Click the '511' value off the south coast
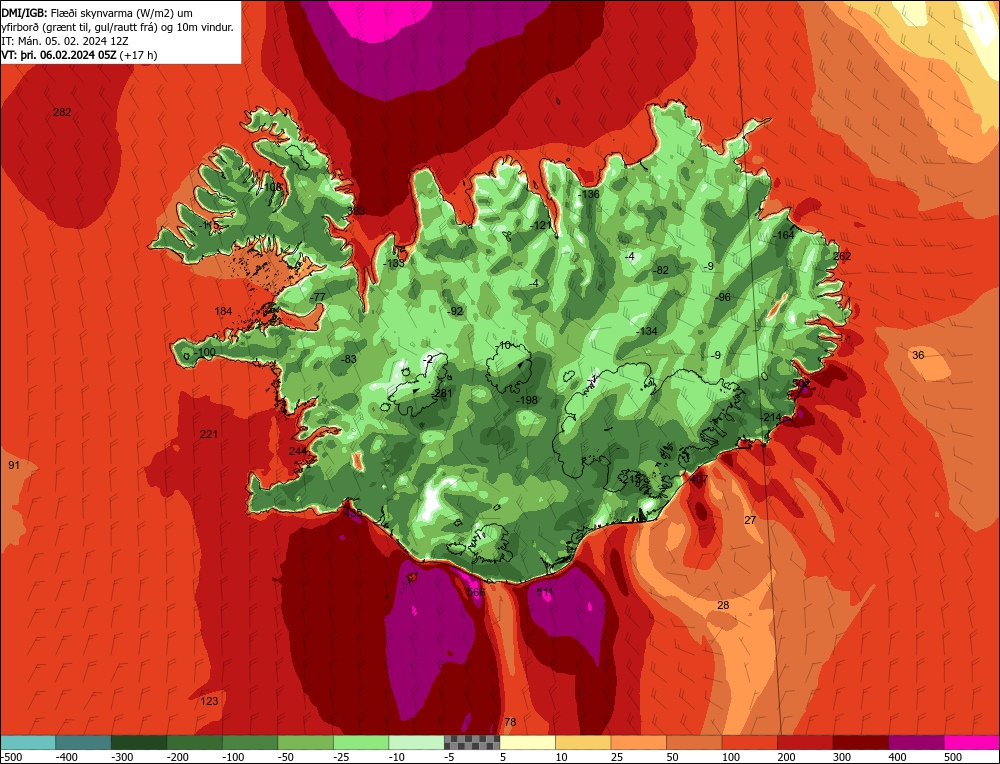Viewport: 1000px width, 764px height. 545,592
